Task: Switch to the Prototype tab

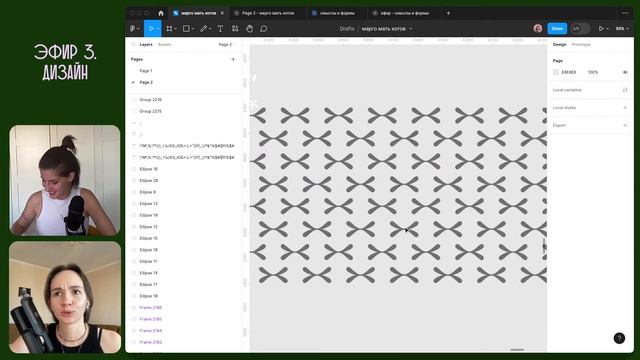Action: click(x=581, y=44)
